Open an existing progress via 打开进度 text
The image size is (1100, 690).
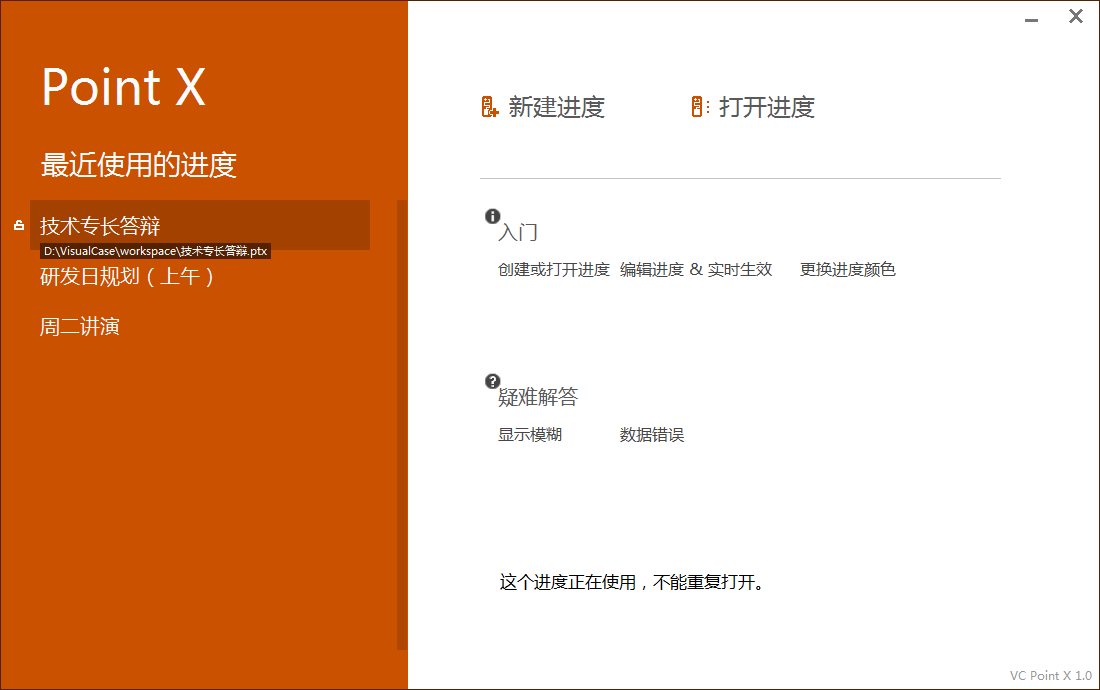pyautogui.click(x=767, y=107)
